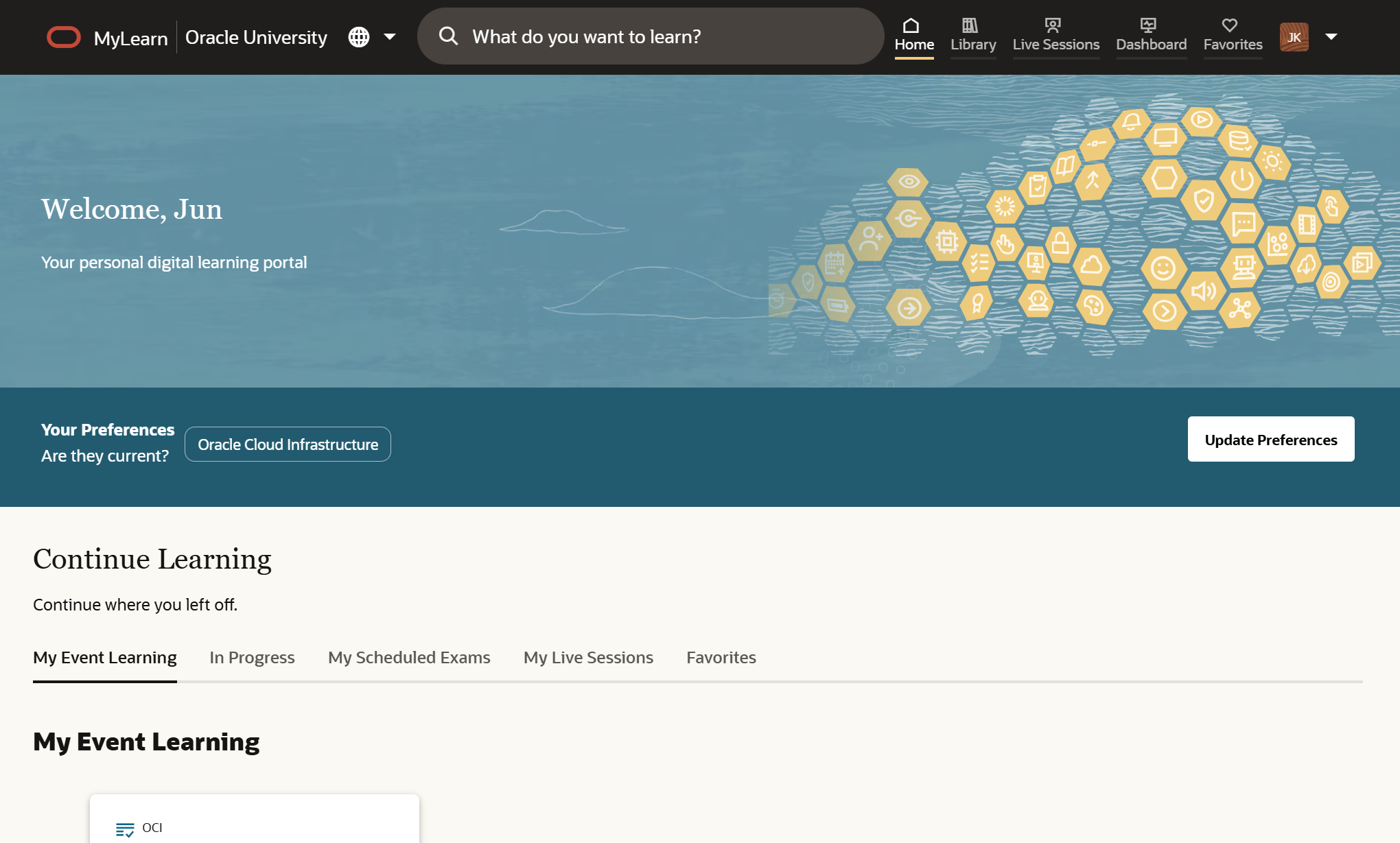This screenshot has width=1400, height=843.
Task: Click the search magnifier icon
Action: pos(448,36)
